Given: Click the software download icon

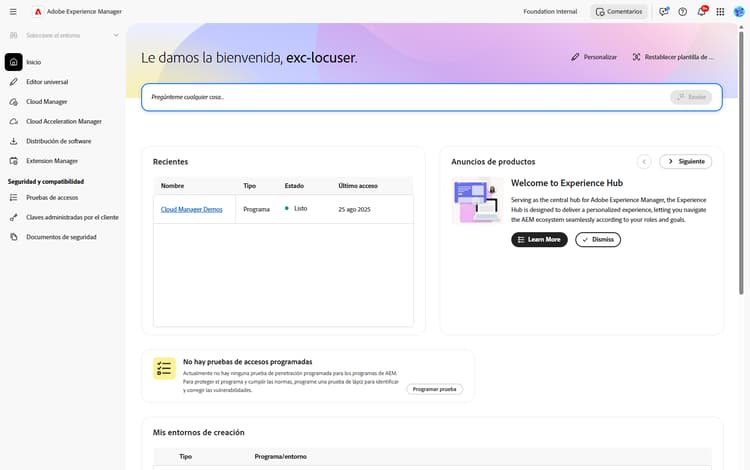Looking at the screenshot, I should pos(13,141).
